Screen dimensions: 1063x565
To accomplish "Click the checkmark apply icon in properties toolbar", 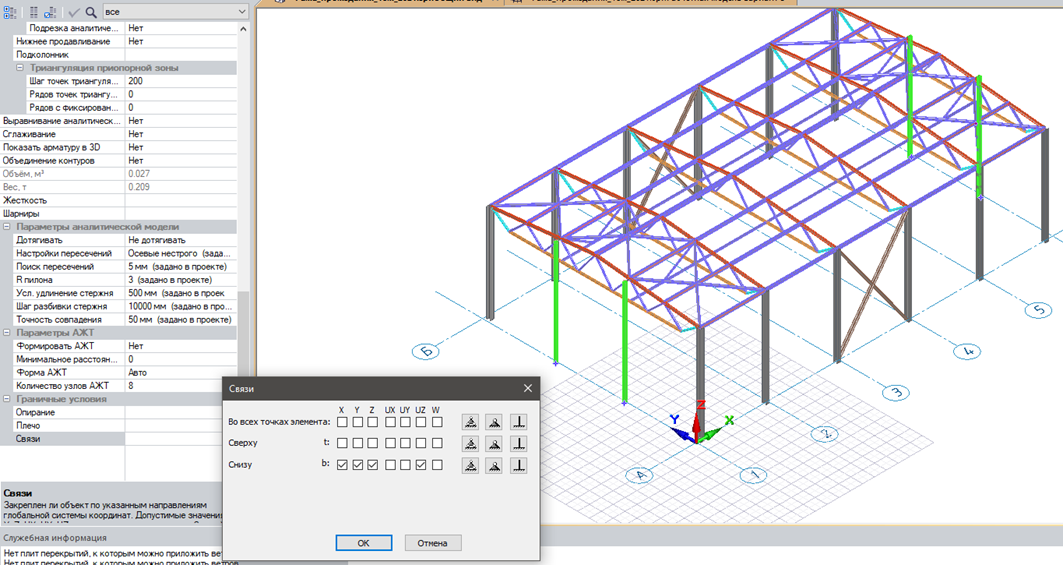I will (74, 12).
